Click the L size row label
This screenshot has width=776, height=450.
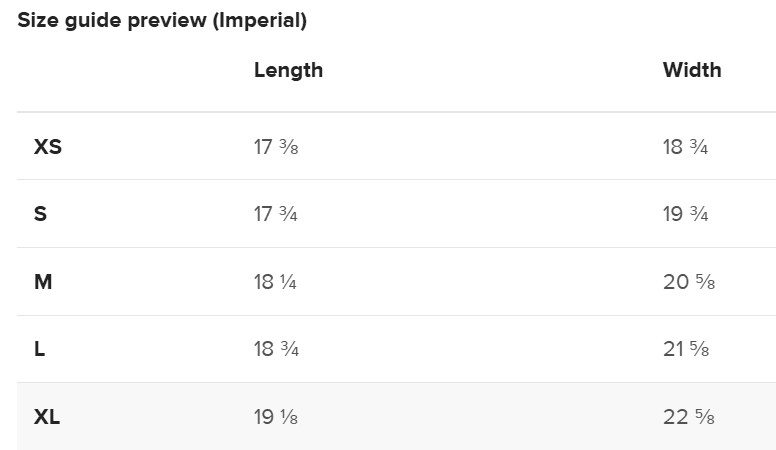[39, 349]
